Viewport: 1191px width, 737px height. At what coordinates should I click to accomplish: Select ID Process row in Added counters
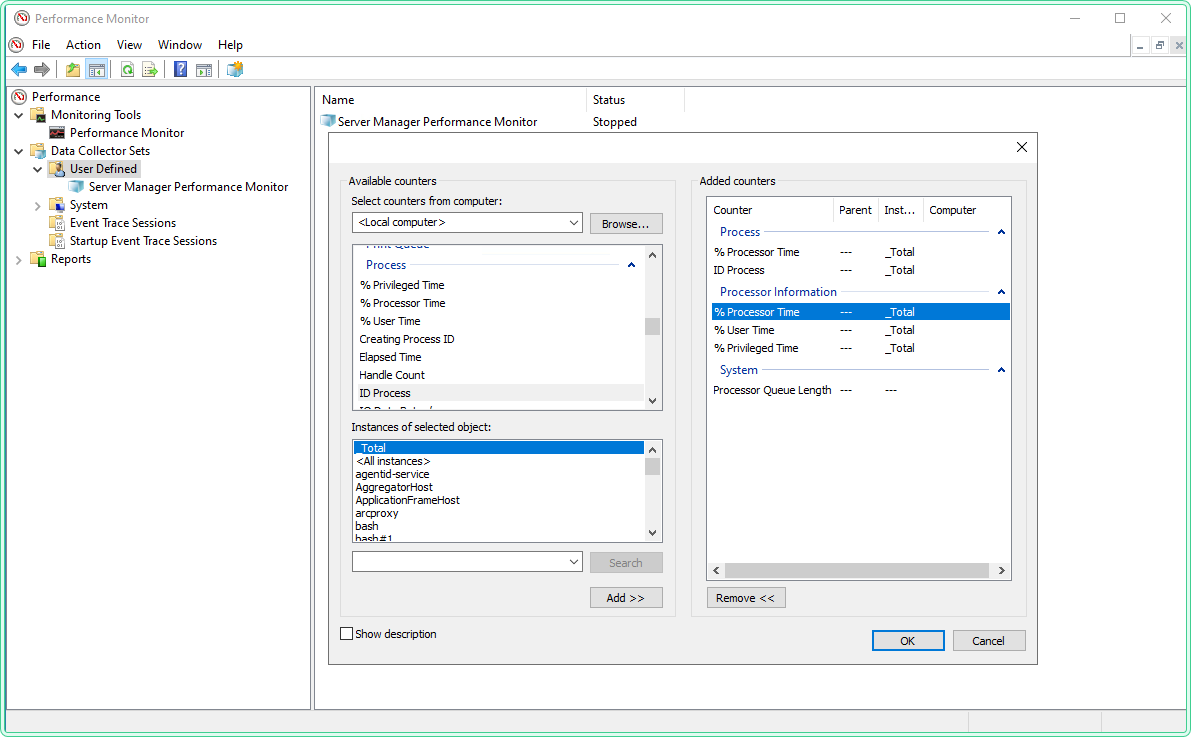point(861,270)
